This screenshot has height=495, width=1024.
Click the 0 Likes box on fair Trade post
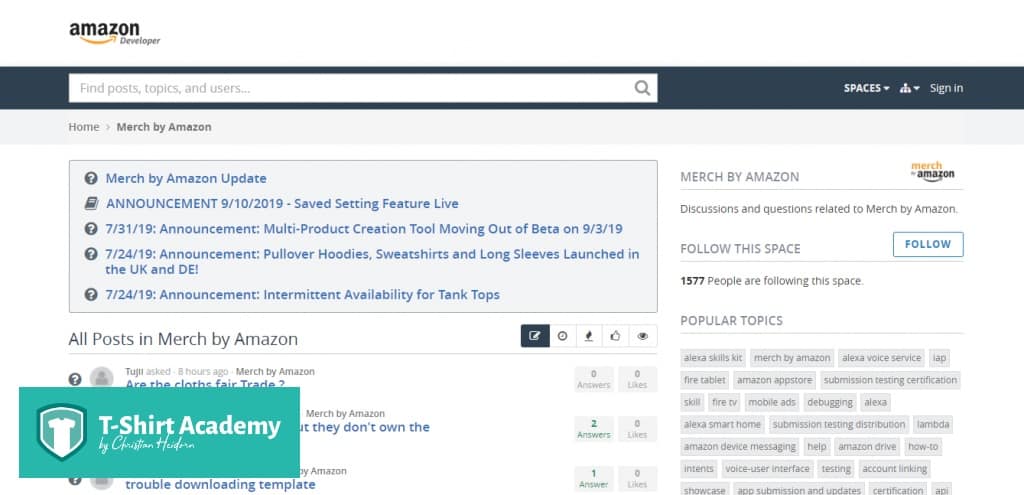click(637, 379)
